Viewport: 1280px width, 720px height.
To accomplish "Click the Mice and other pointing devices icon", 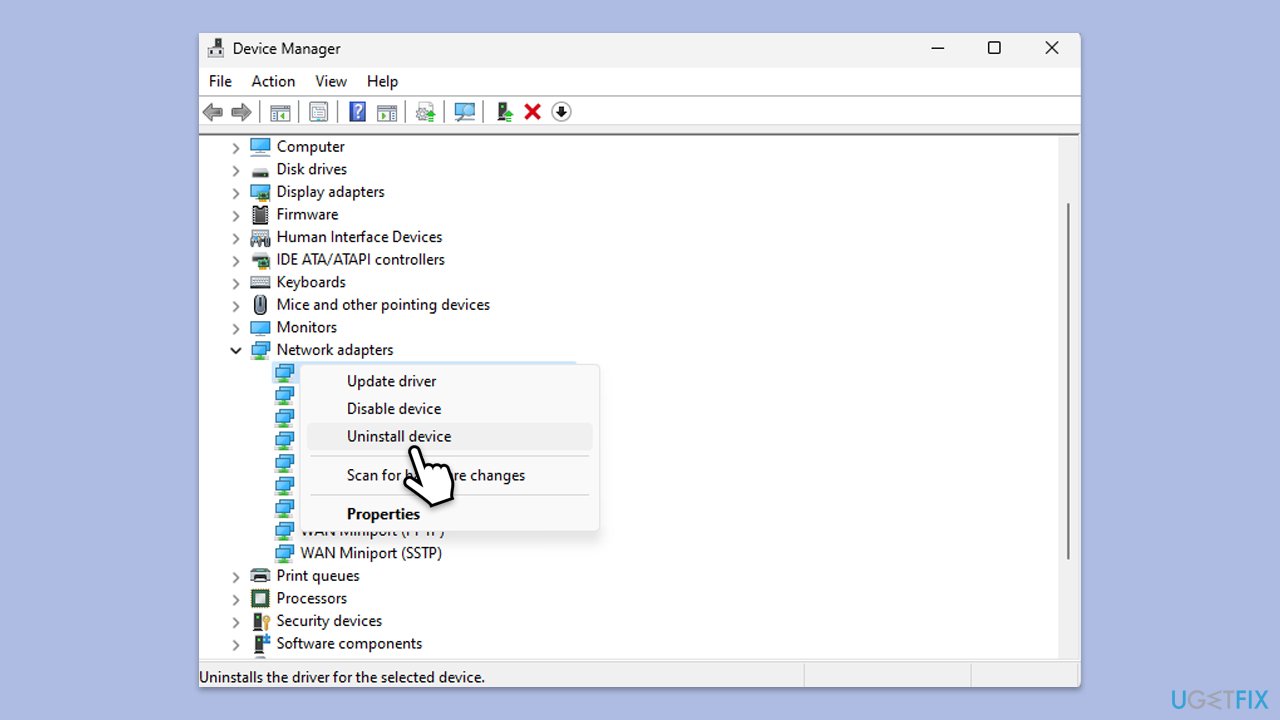I will tap(260, 305).
